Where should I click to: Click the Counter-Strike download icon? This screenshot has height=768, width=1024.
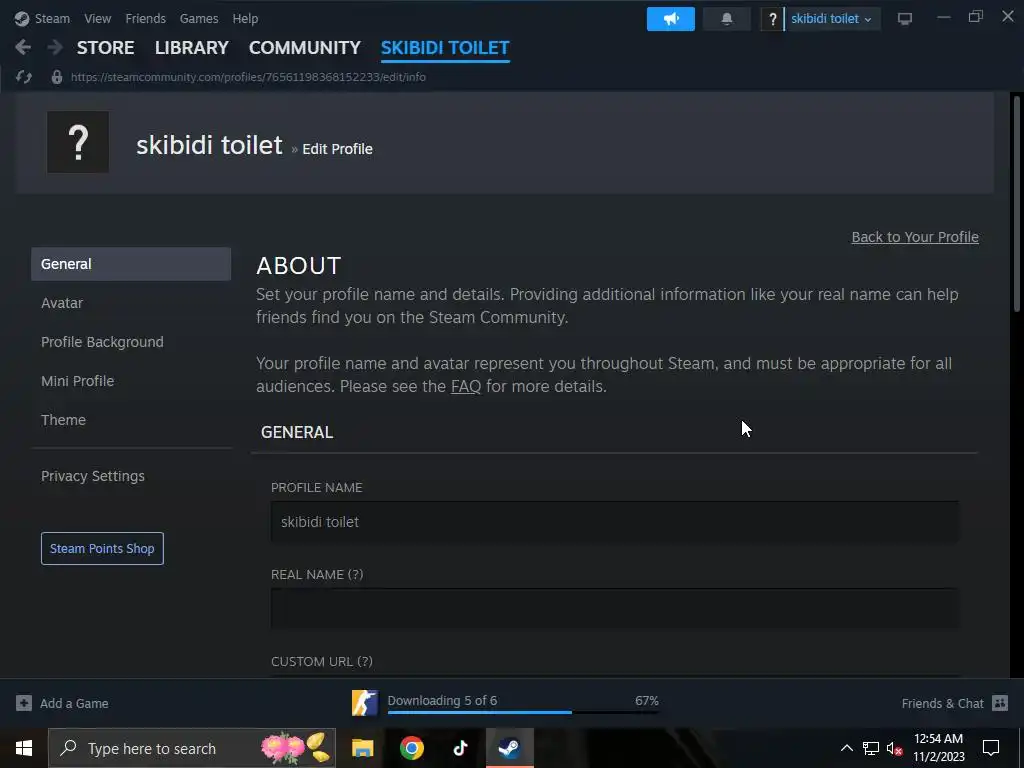[x=364, y=703]
